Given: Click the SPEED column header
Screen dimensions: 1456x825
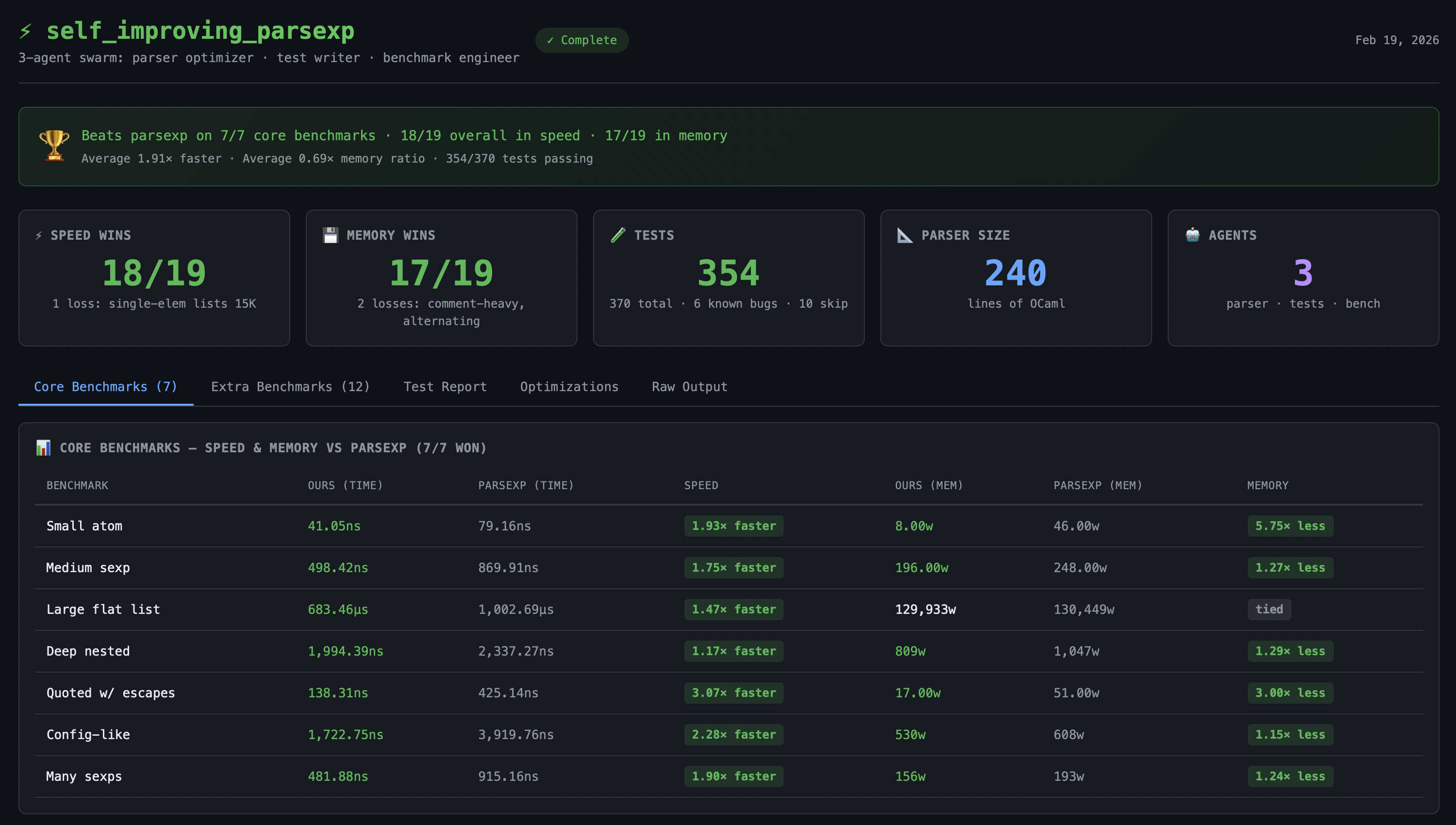Looking at the screenshot, I should point(700,485).
